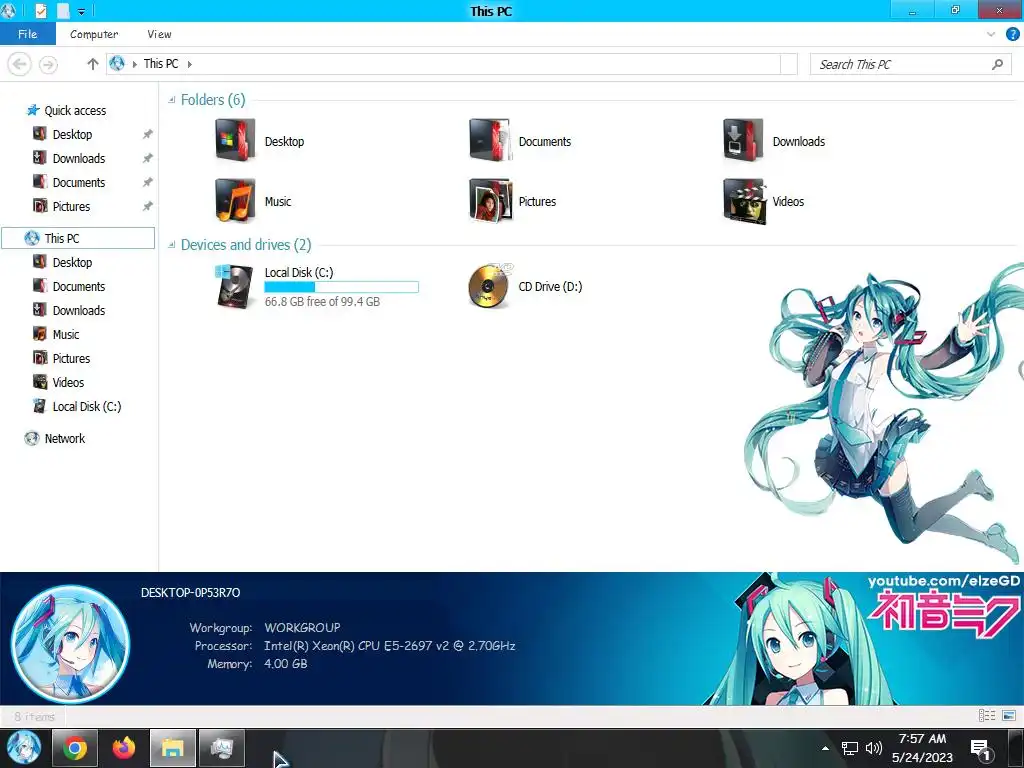Select Local Disk (C:) in navigation pane
Viewport: 1024px width, 768px height.
tap(86, 406)
